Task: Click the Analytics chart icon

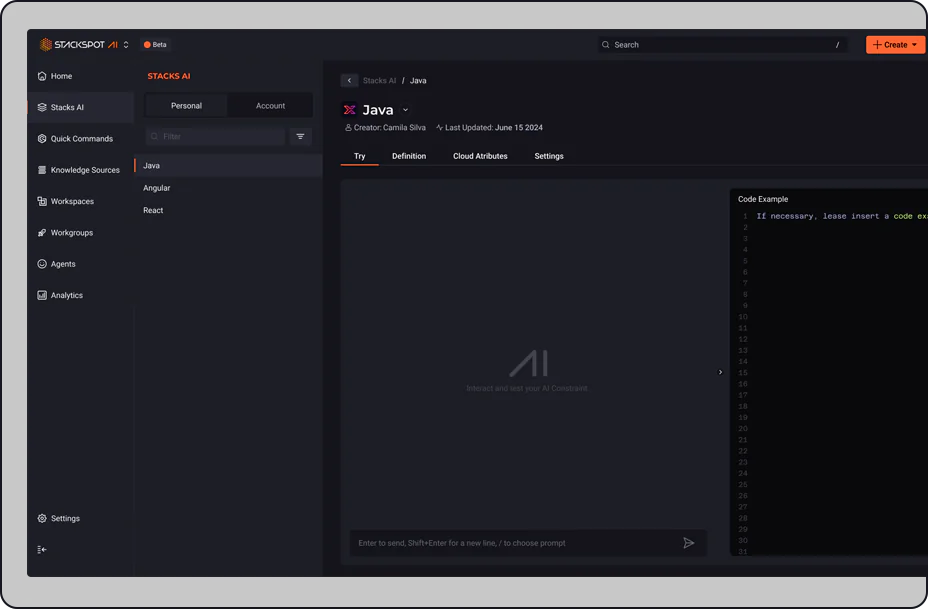Action: [x=42, y=295]
